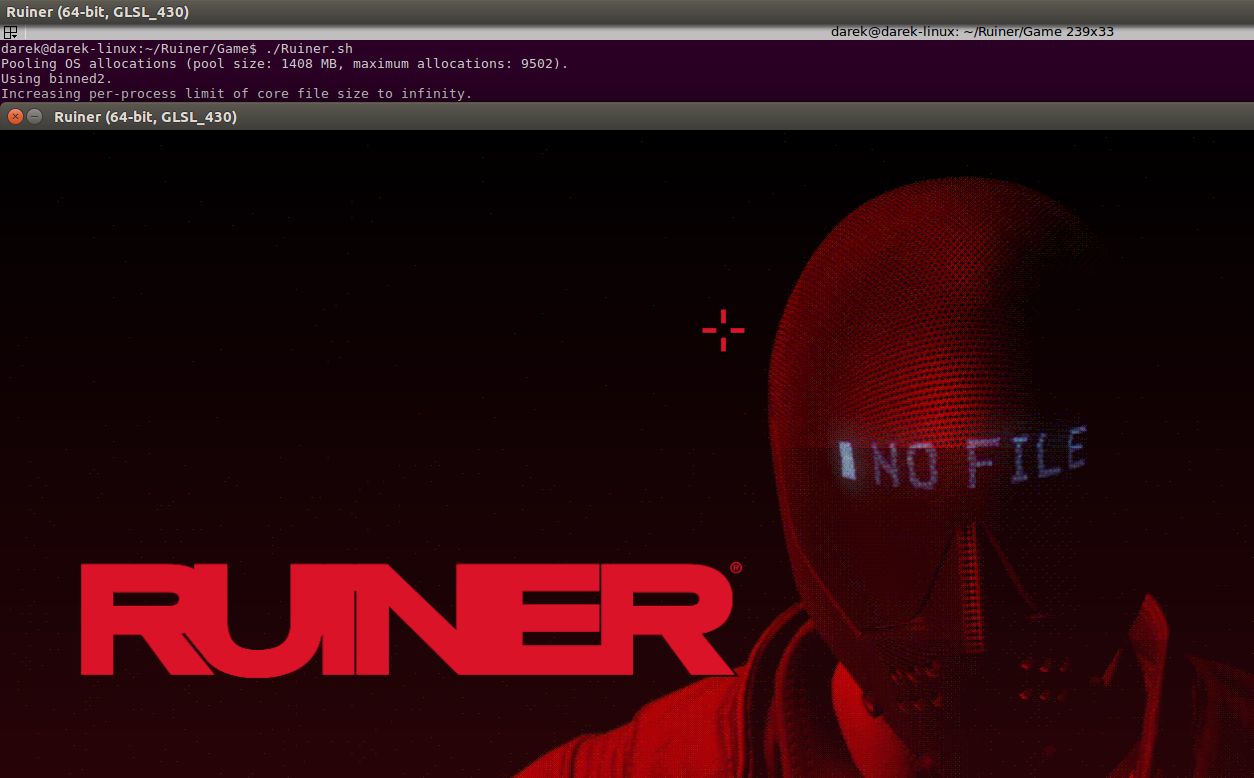Click the terminal title darek@darek-linux

coord(972,32)
